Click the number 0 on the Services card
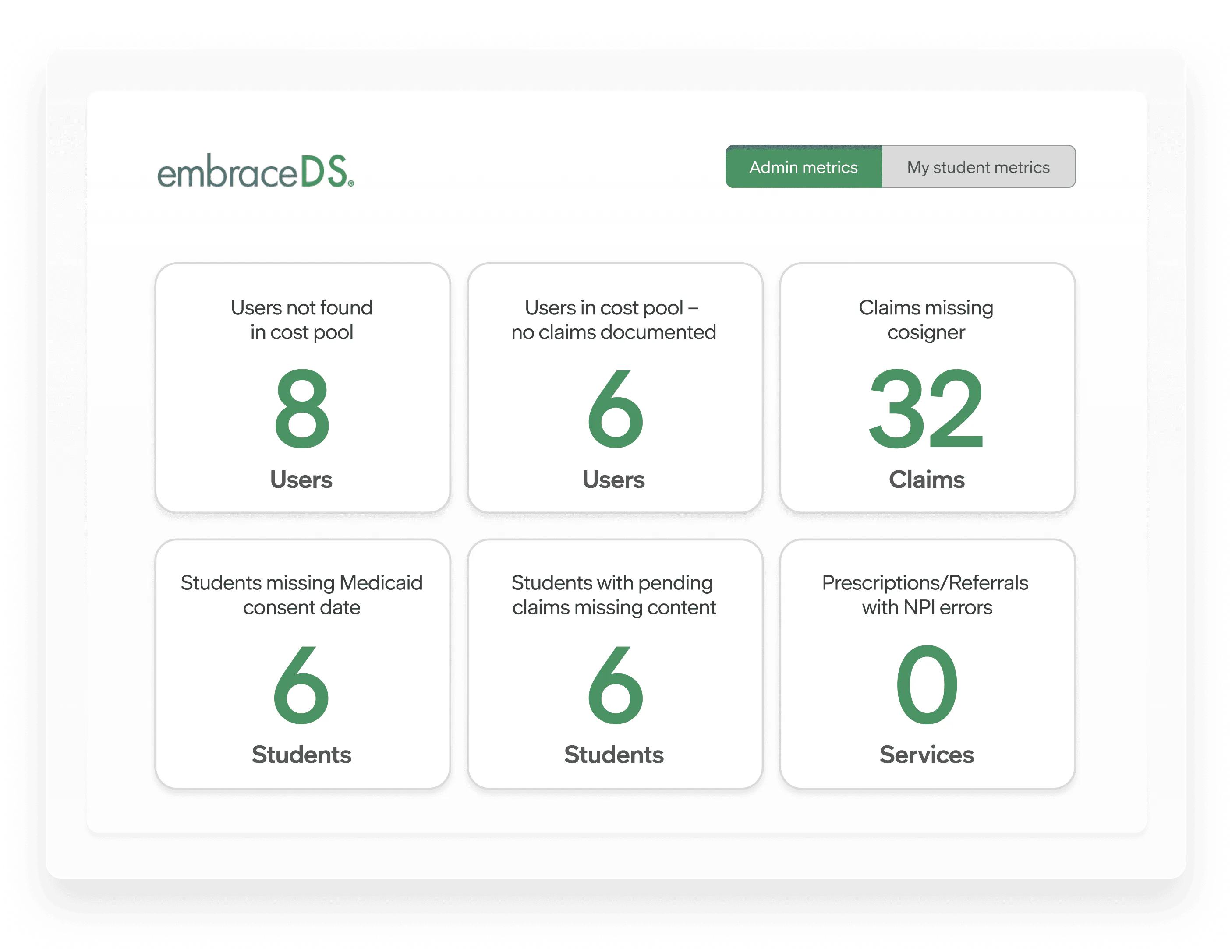Image resolution: width=1232 pixels, height=952 pixels. pos(927,684)
